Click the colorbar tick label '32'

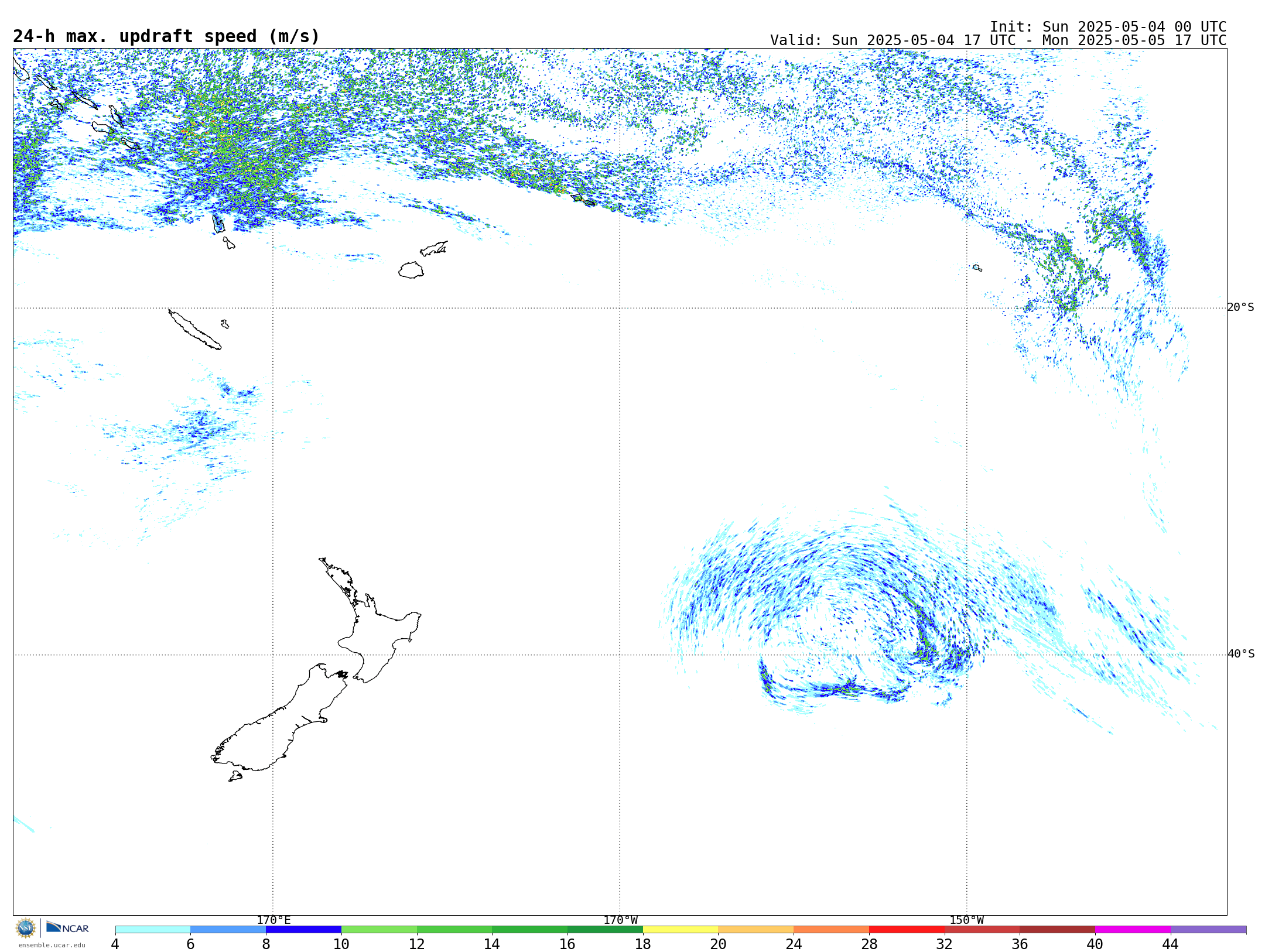[x=945, y=944]
